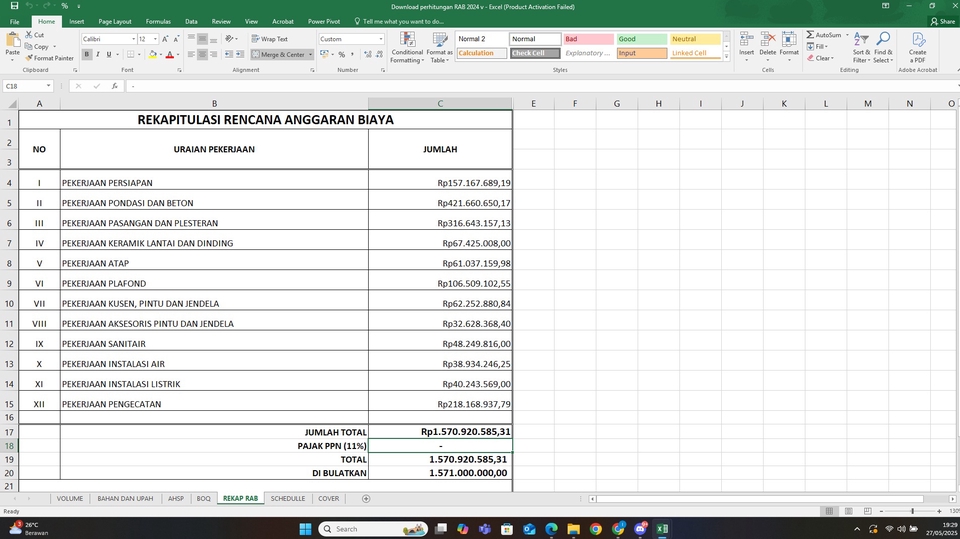Image resolution: width=960 pixels, height=539 pixels.
Task: Activate the Format Painter brush
Action: (x=49, y=58)
